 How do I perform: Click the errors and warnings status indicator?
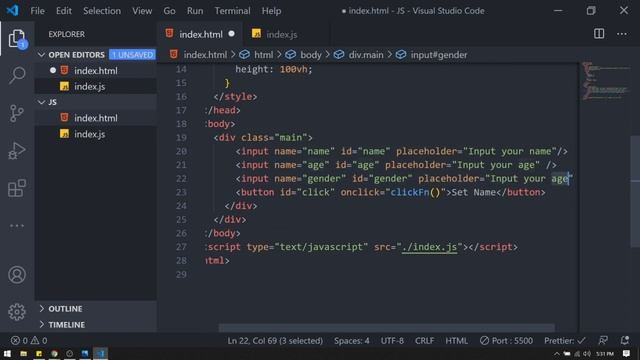tap(29, 340)
